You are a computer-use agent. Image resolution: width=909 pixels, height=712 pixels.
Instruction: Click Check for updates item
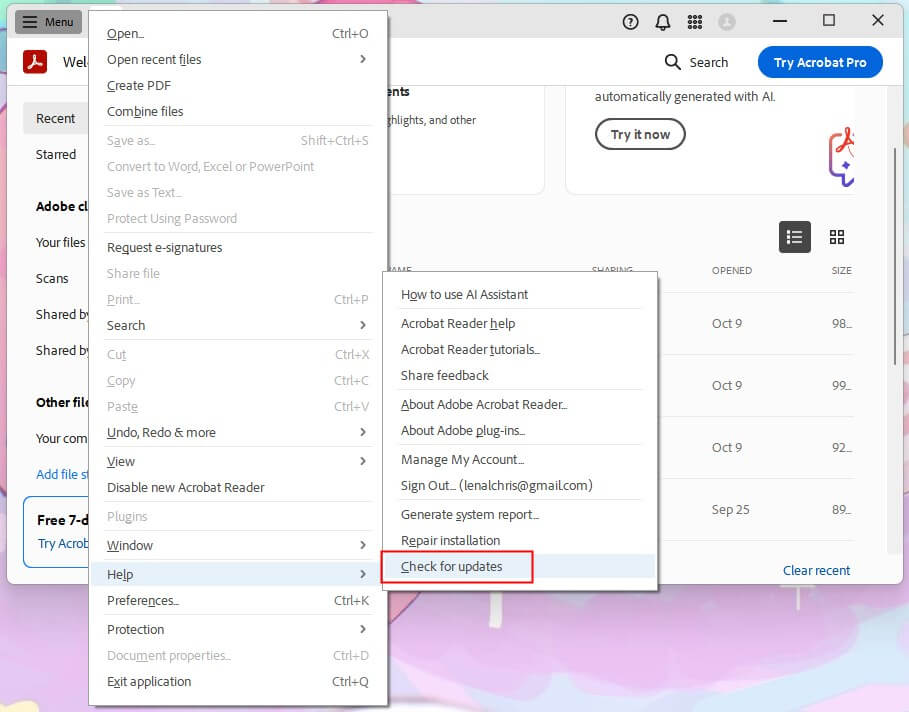(520, 566)
